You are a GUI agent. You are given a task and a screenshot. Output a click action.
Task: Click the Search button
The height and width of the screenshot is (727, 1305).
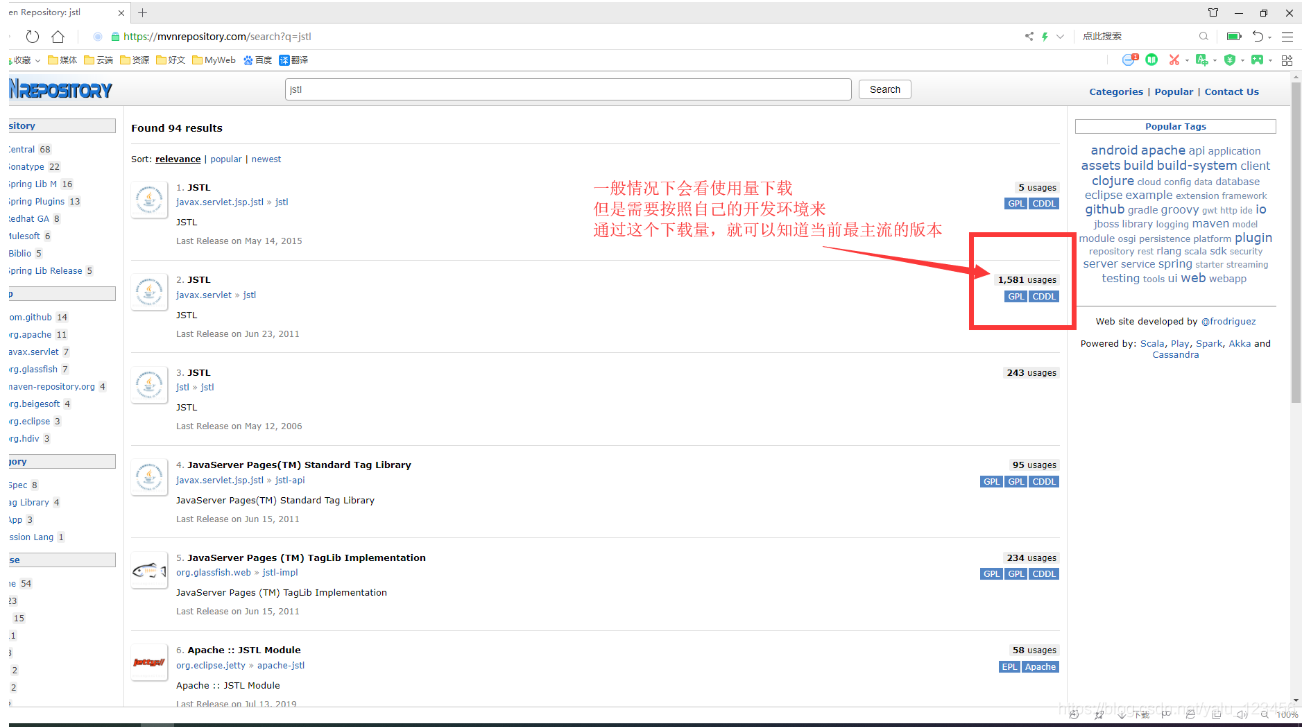(884, 89)
